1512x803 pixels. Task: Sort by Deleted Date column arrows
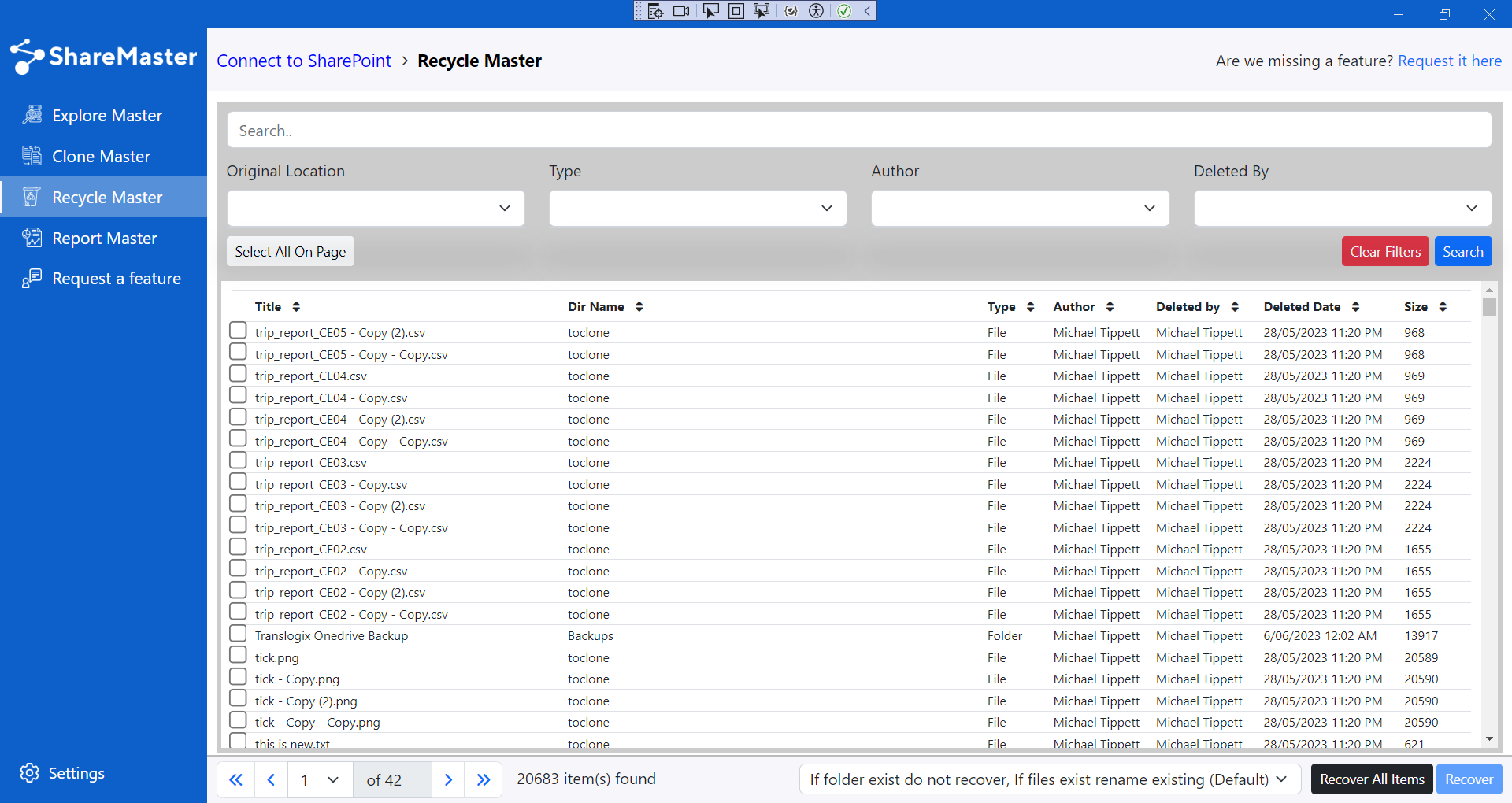pos(1355,307)
